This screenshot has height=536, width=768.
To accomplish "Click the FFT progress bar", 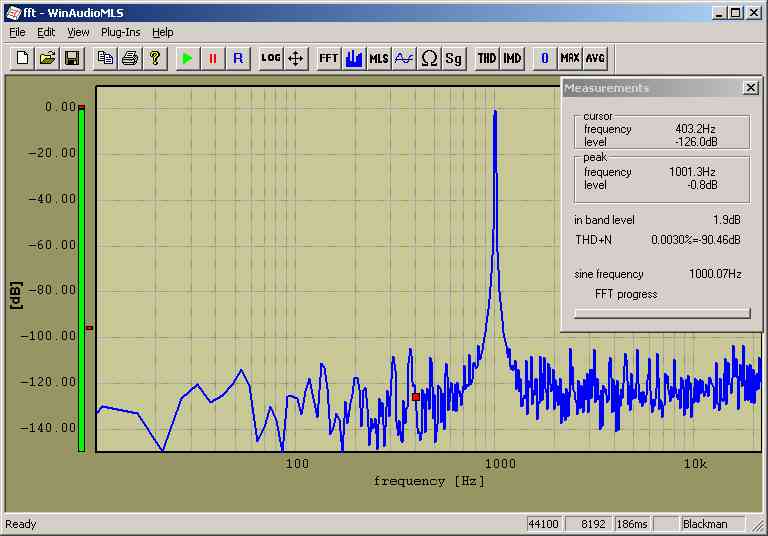I will pos(661,313).
